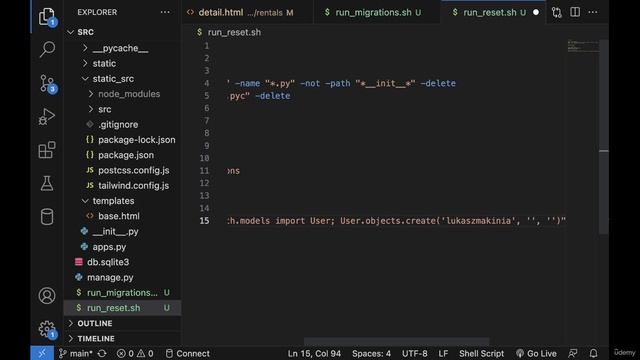Open the Explorer view in activity bar
This screenshot has width=640, height=360.
[47, 17]
